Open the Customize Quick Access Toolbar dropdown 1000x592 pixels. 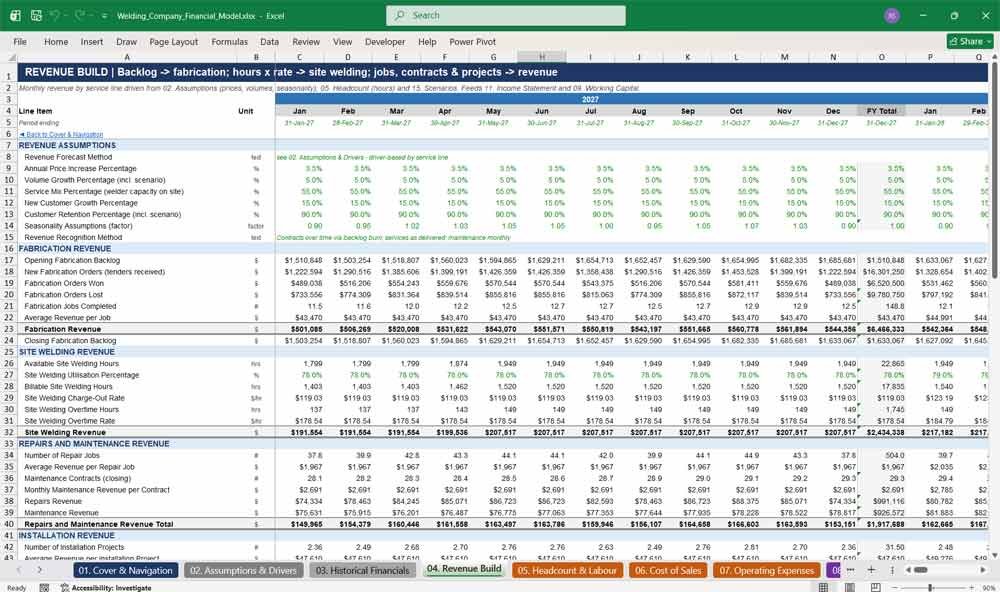tap(104, 16)
